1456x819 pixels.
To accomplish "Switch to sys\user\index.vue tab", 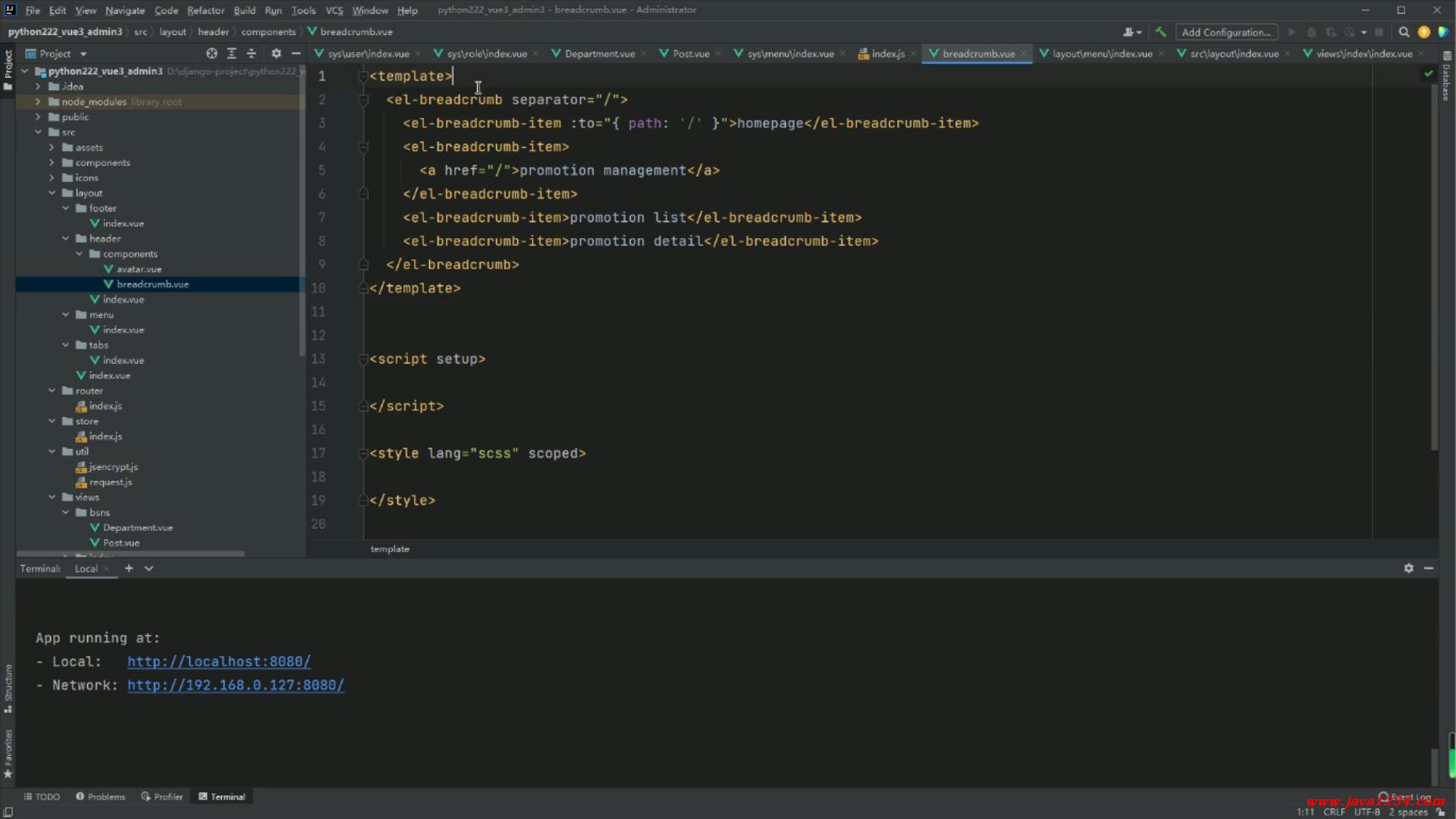I will click(369, 54).
